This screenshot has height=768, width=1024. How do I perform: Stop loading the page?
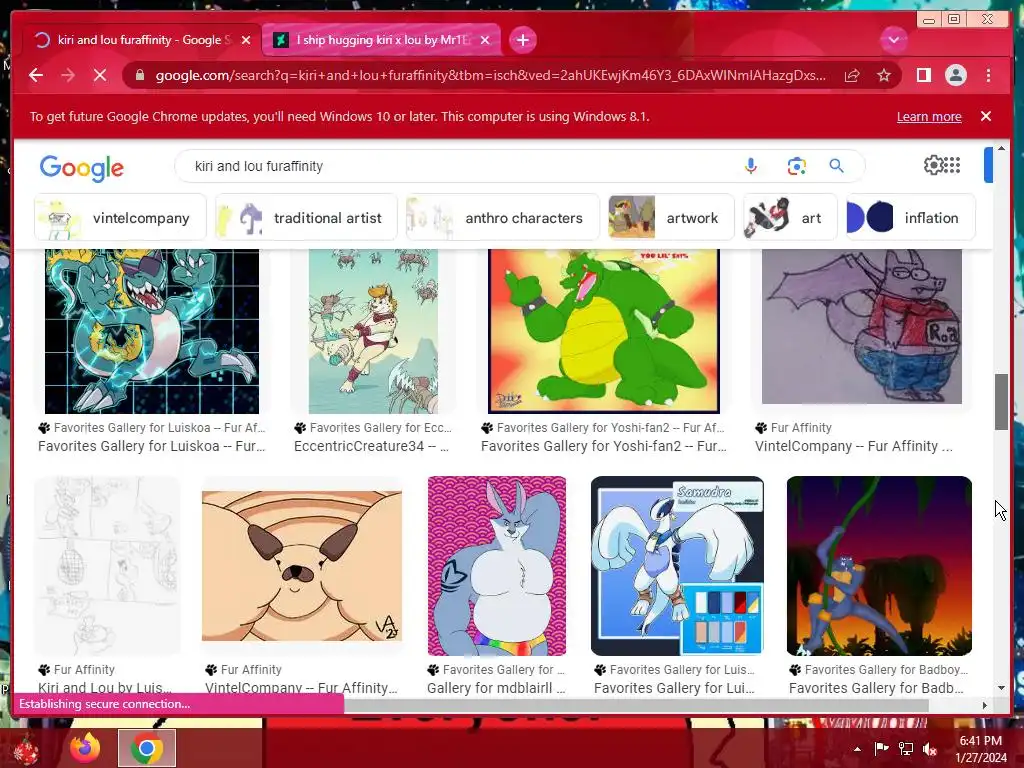[x=100, y=76]
